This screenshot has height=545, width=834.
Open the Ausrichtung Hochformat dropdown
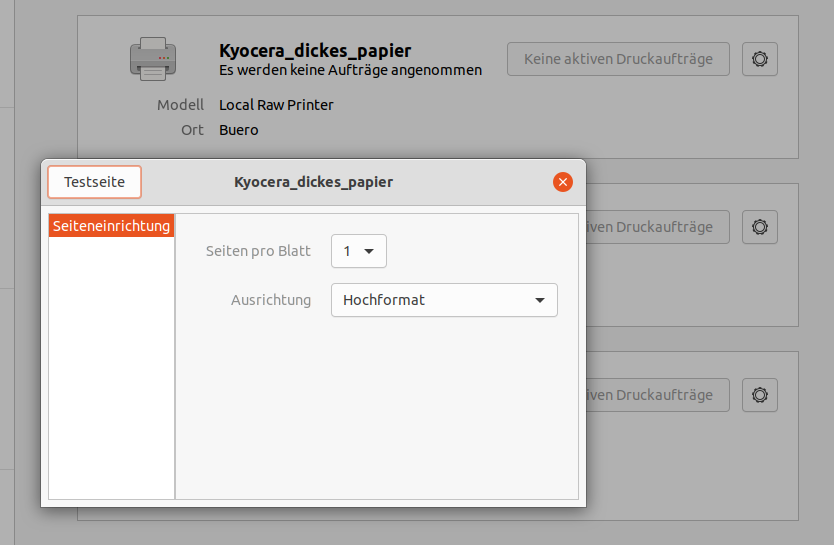pos(444,300)
